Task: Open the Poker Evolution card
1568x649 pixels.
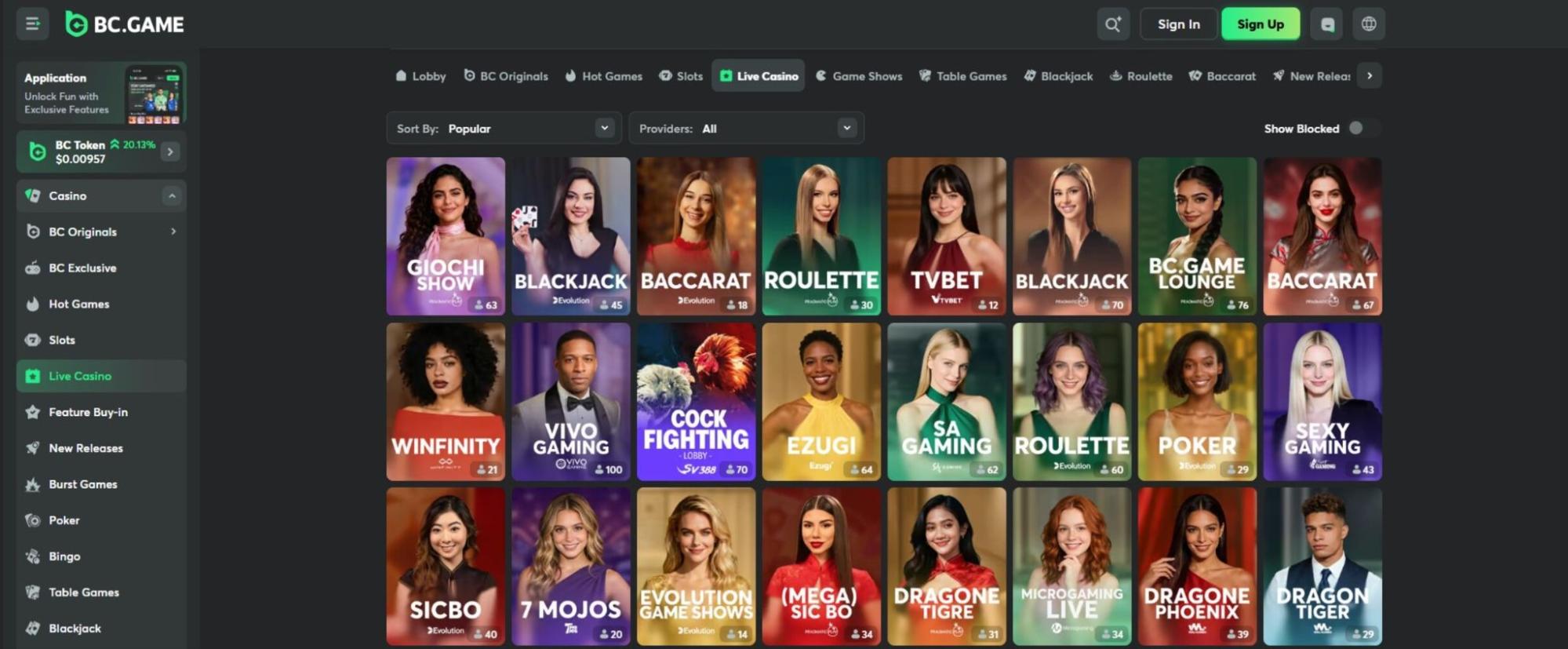Action: (x=1197, y=402)
